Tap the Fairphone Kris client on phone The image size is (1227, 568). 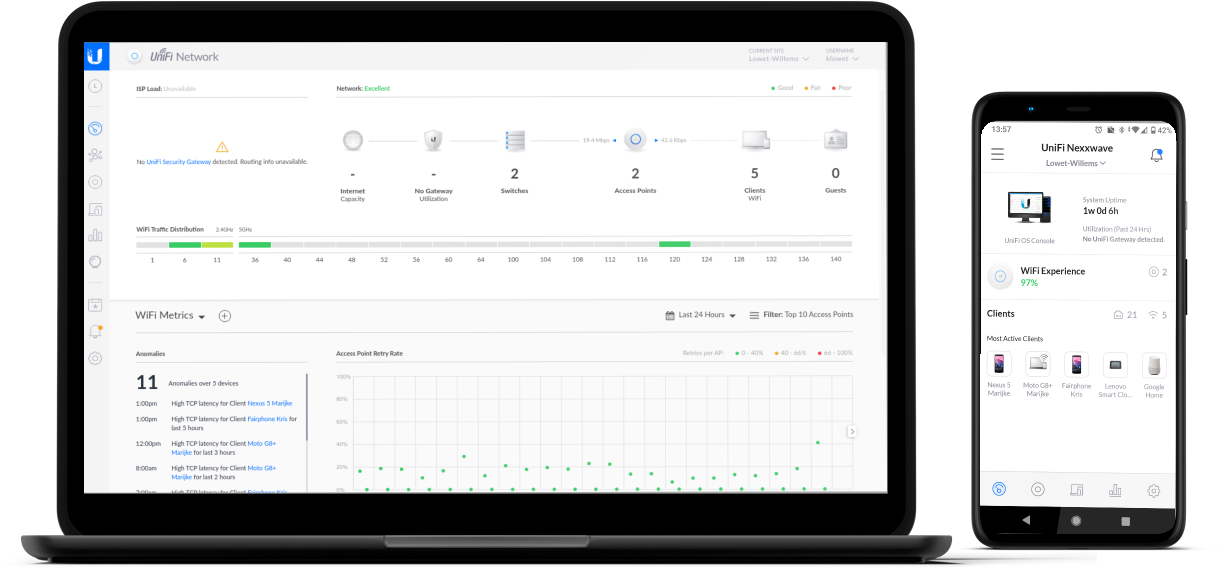point(1076,375)
